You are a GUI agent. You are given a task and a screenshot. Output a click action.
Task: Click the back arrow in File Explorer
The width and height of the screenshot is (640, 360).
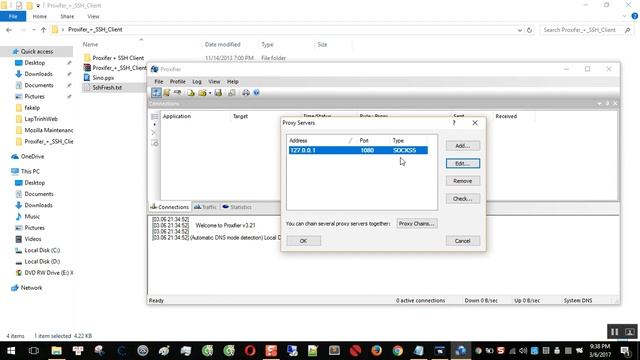pos(9,30)
